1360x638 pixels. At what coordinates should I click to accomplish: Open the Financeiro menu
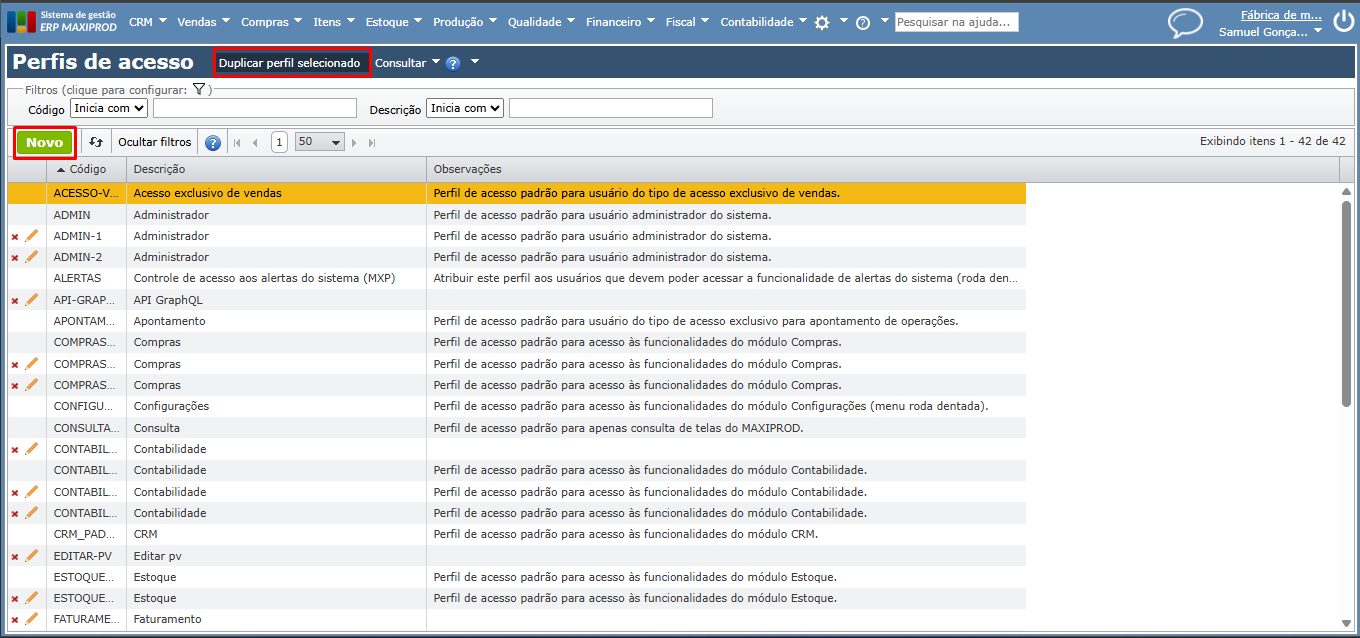(621, 22)
